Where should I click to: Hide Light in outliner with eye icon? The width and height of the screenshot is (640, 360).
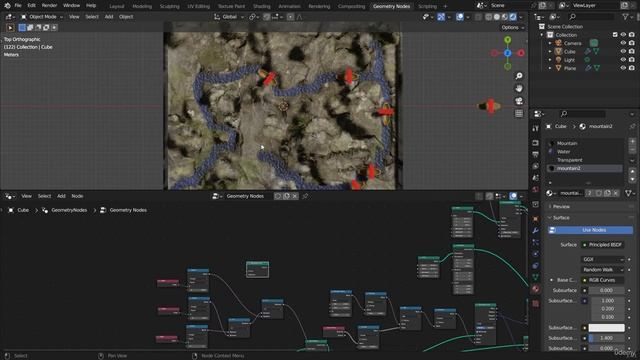pyautogui.click(x=623, y=60)
